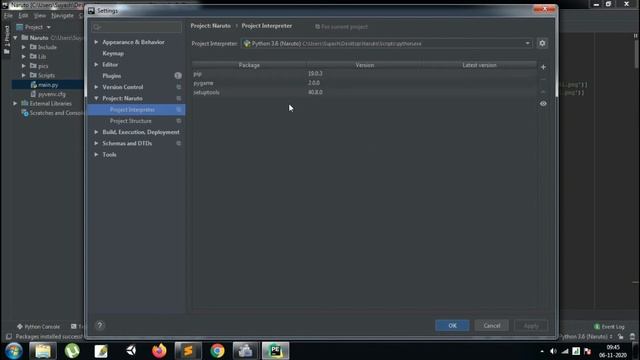Expand pics folder in project tree
The height and width of the screenshot is (360, 640).
(x=24, y=66)
